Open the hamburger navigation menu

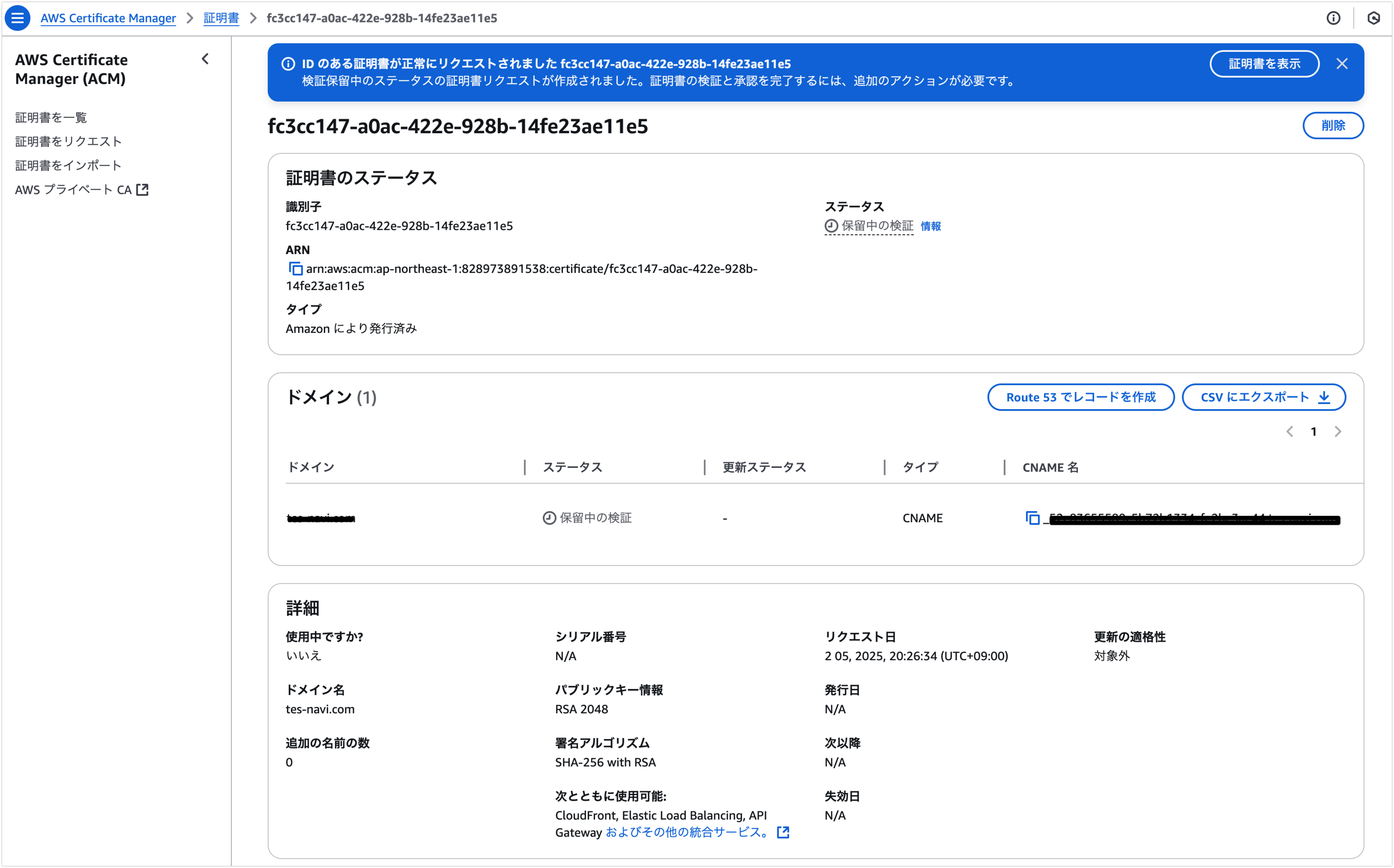point(17,18)
